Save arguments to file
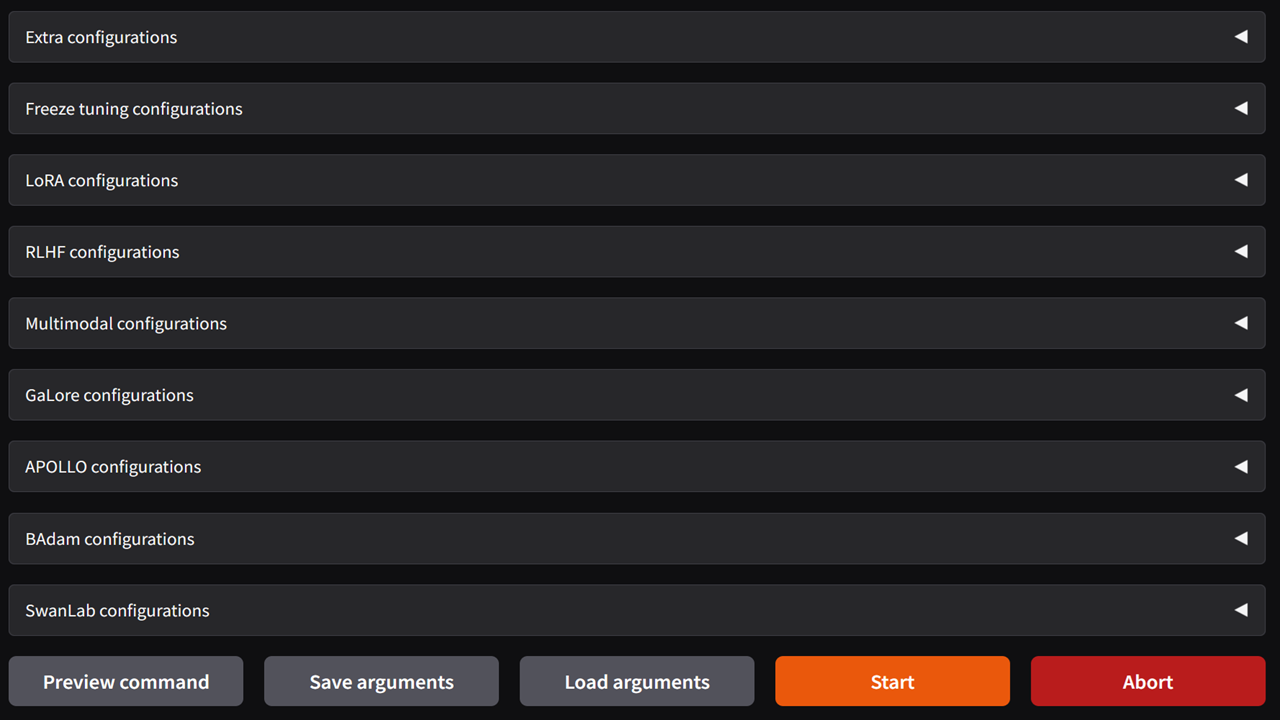This screenshot has width=1280, height=720. (x=381, y=681)
